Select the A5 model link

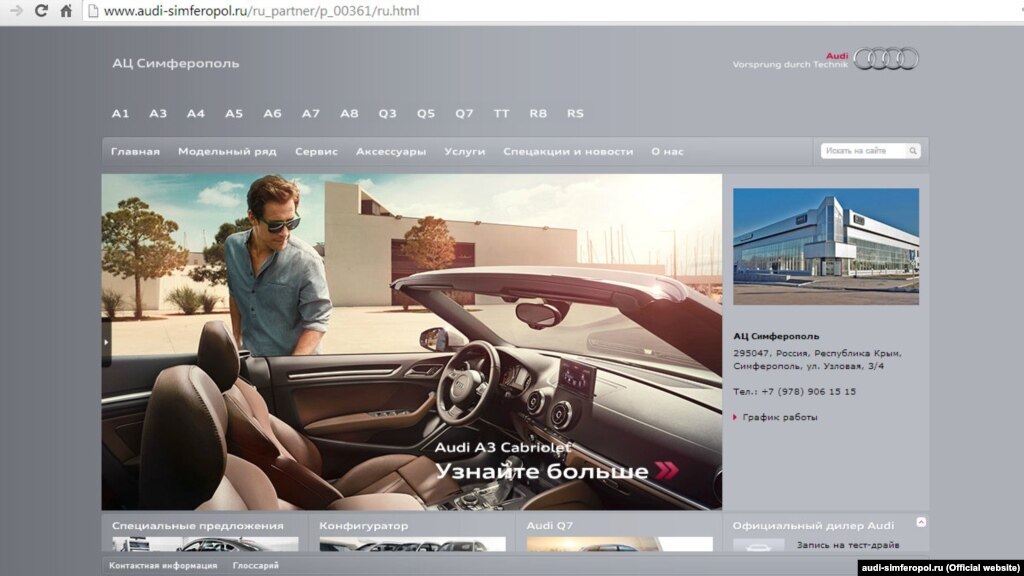(234, 114)
